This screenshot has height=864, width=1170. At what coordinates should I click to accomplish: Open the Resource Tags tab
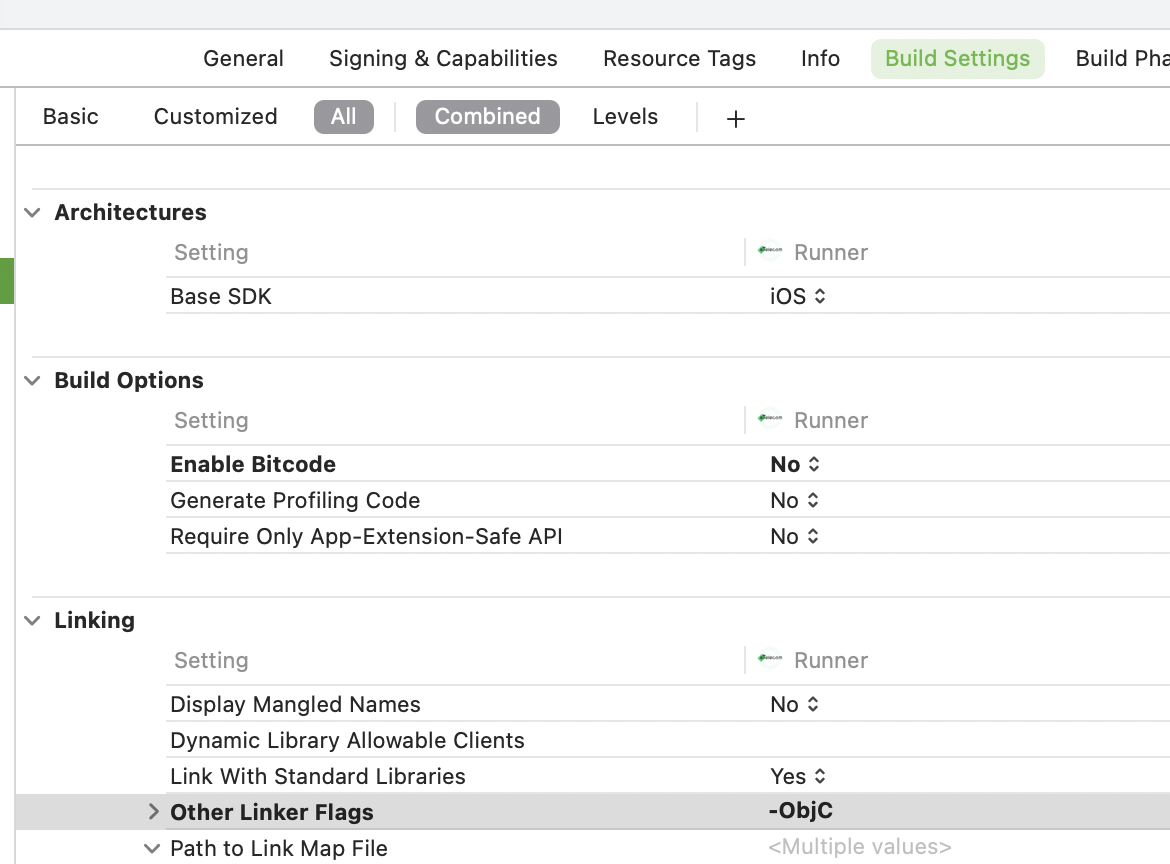pyautogui.click(x=679, y=58)
